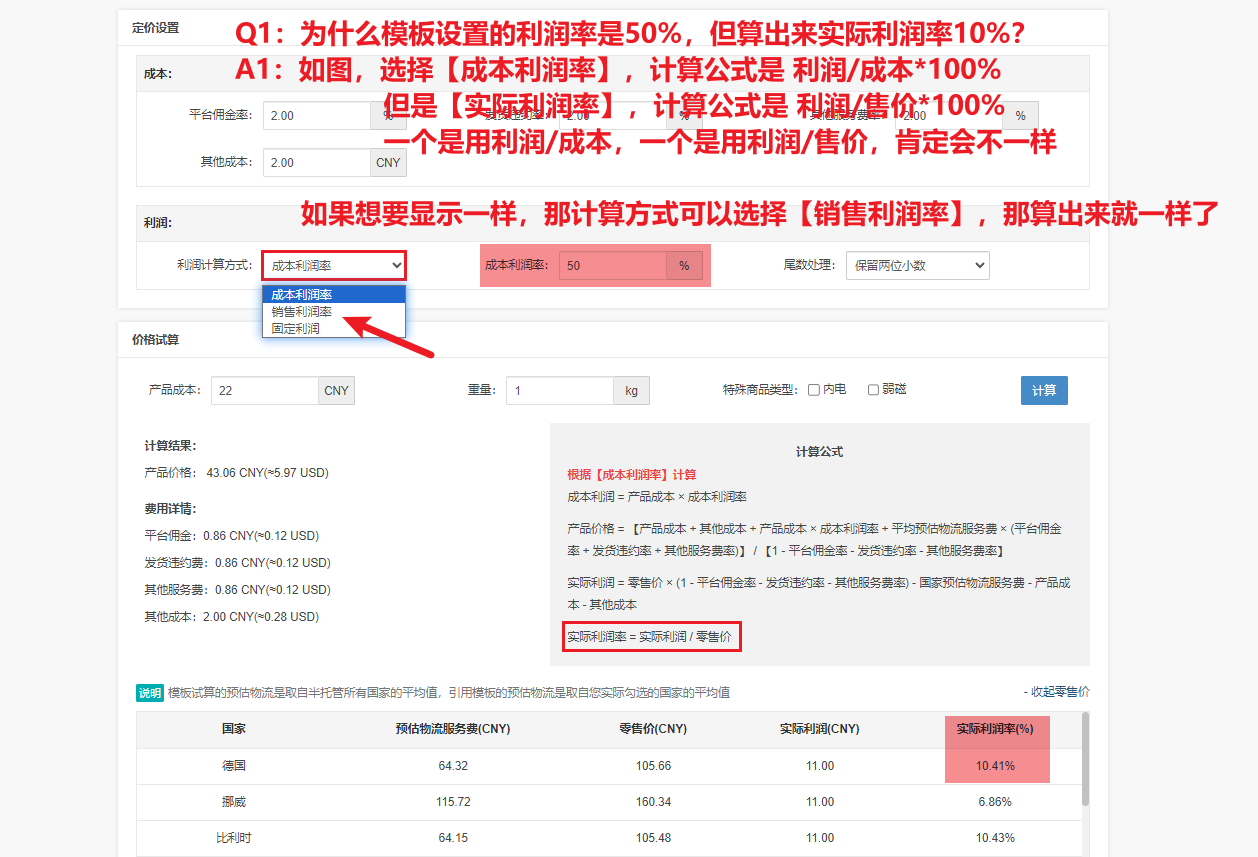Focus the 平台佣金率 input field
Image resolution: width=1258 pixels, height=857 pixels.
coord(317,115)
